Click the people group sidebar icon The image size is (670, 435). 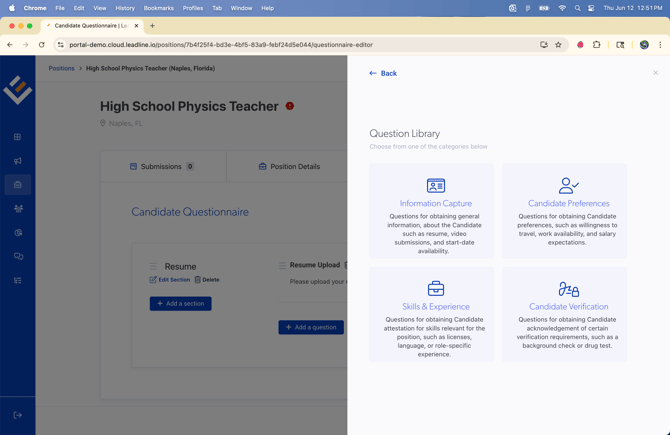pyautogui.click(x=18, y=209)
